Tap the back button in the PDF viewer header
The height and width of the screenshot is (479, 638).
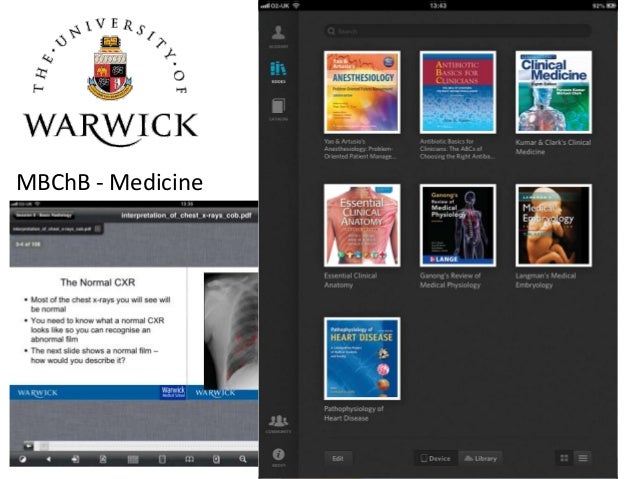point(44,215)
